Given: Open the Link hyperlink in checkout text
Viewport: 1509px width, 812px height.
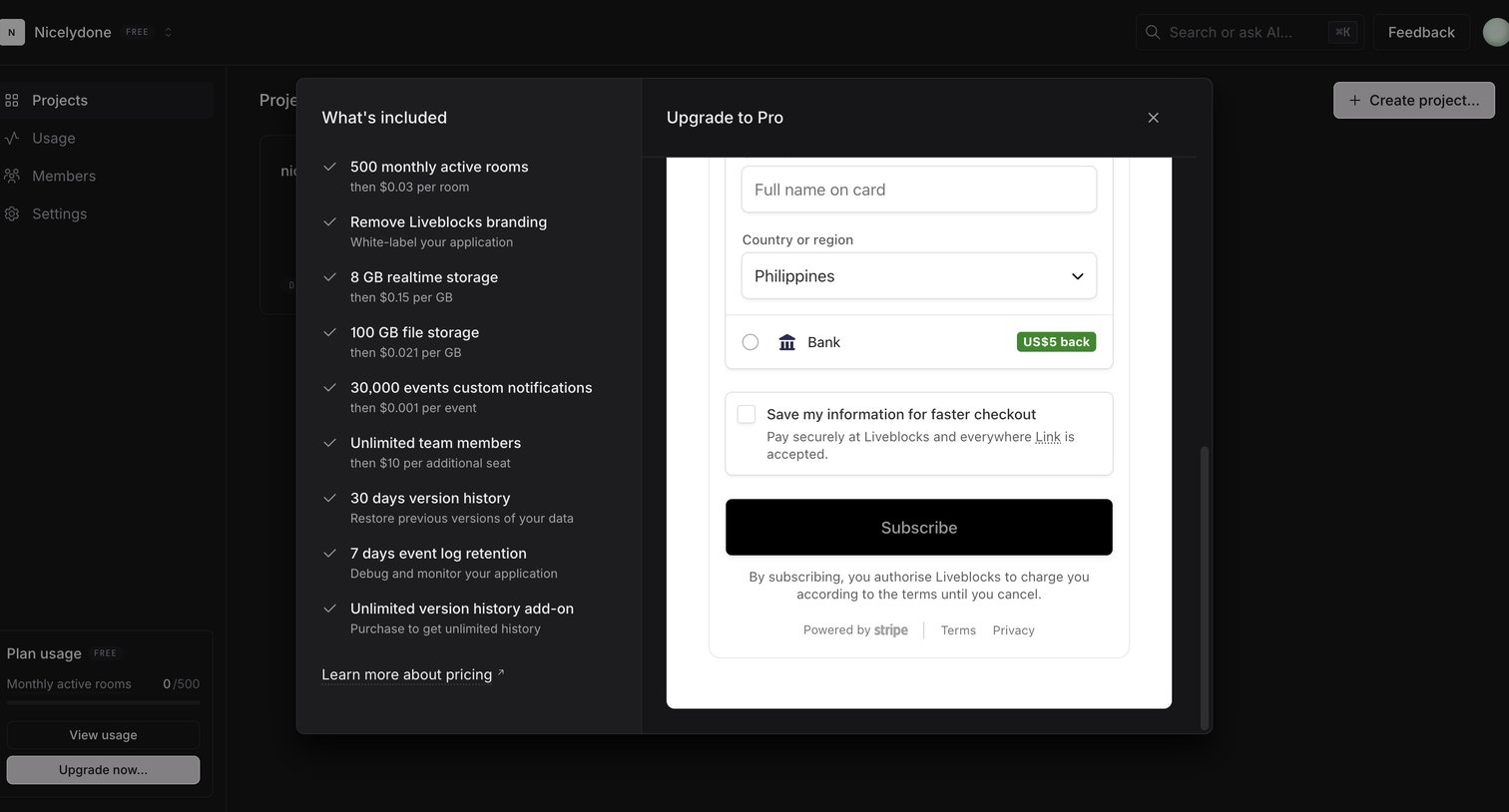Looking at the screenshot, I should 1048,437.
